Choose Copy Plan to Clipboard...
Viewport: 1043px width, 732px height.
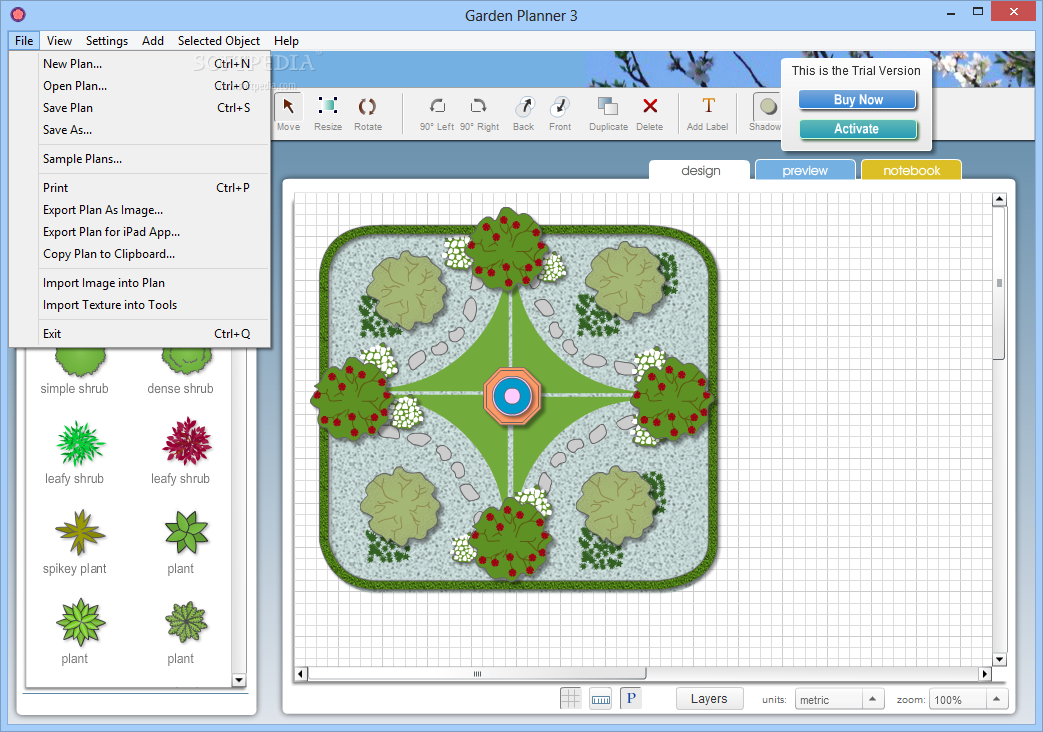click(x=140, y=254)
